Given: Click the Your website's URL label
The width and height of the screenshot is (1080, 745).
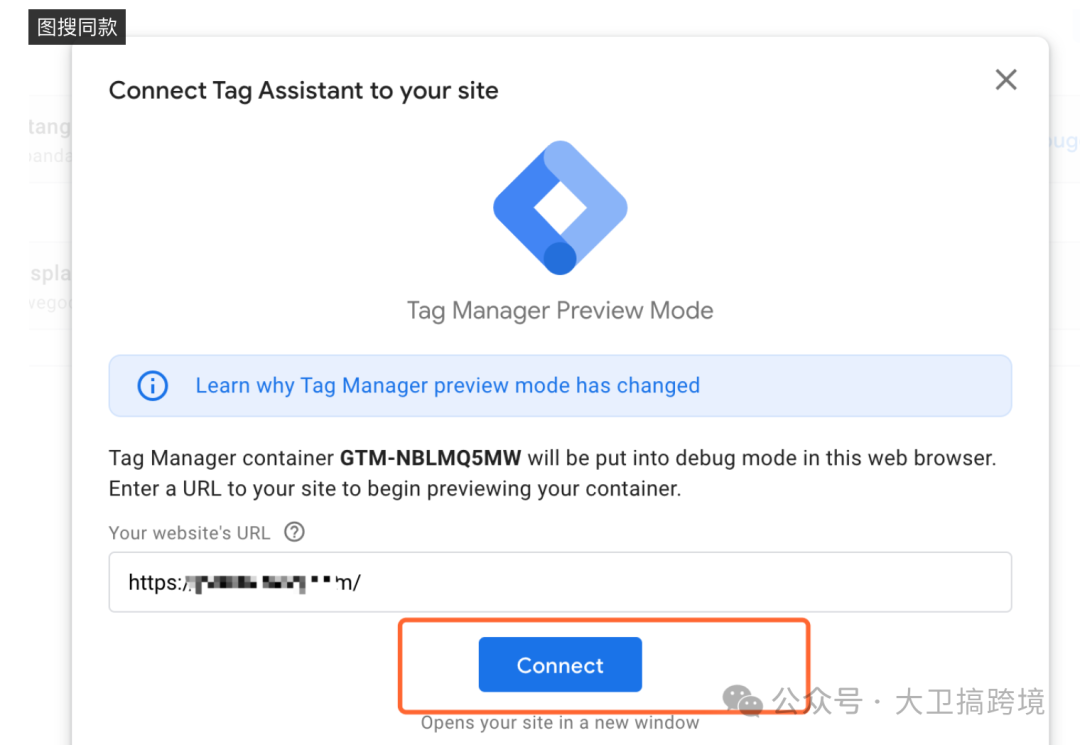Looking at the screenshot, I should coord(189,533).
